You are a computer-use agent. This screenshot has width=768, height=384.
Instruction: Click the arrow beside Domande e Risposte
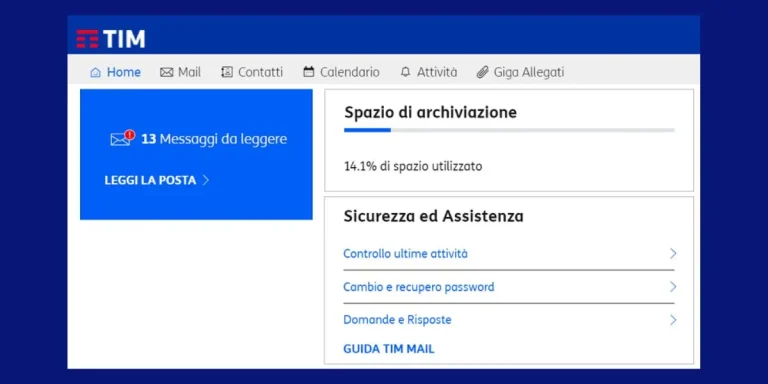673,320
